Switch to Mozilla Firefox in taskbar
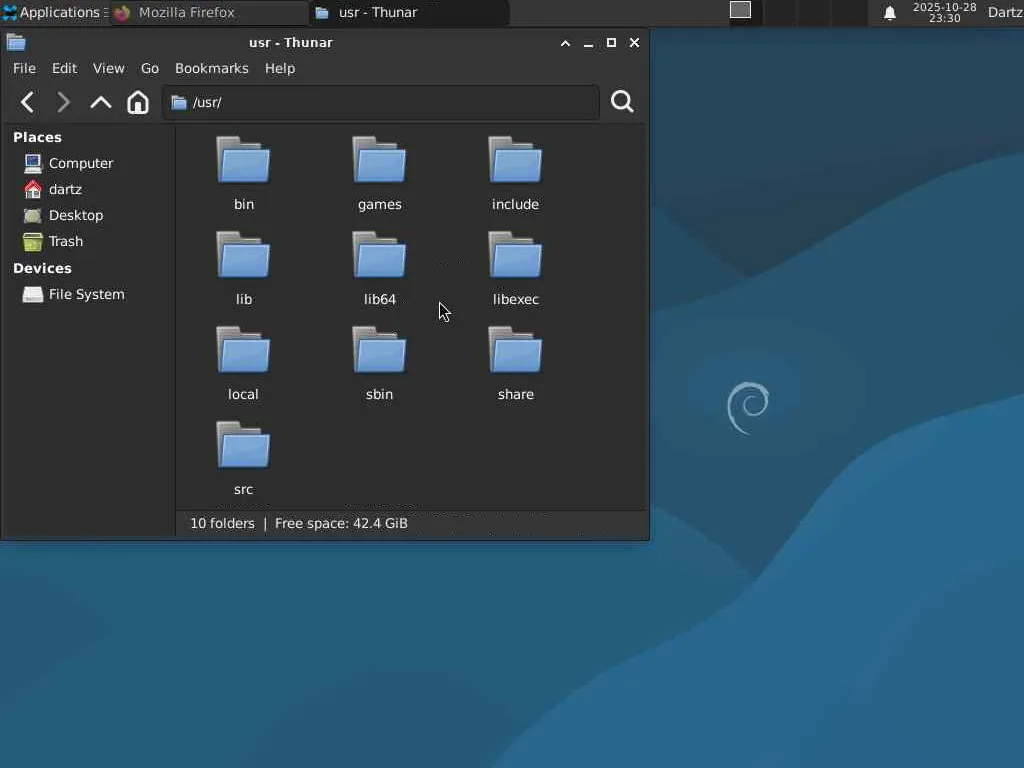This screenshot has height=768, width=1024. pyautogui.click(x=186, y=13)
